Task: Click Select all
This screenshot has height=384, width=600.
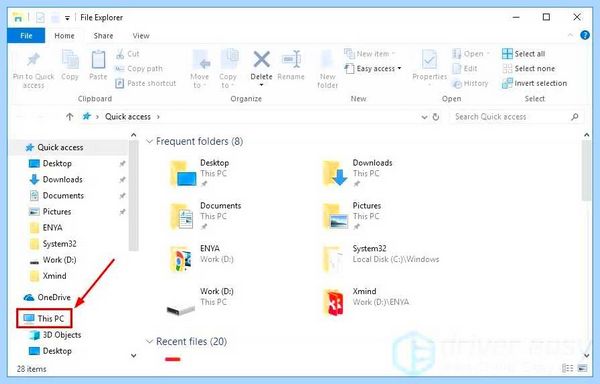Action: coord(523,54)
